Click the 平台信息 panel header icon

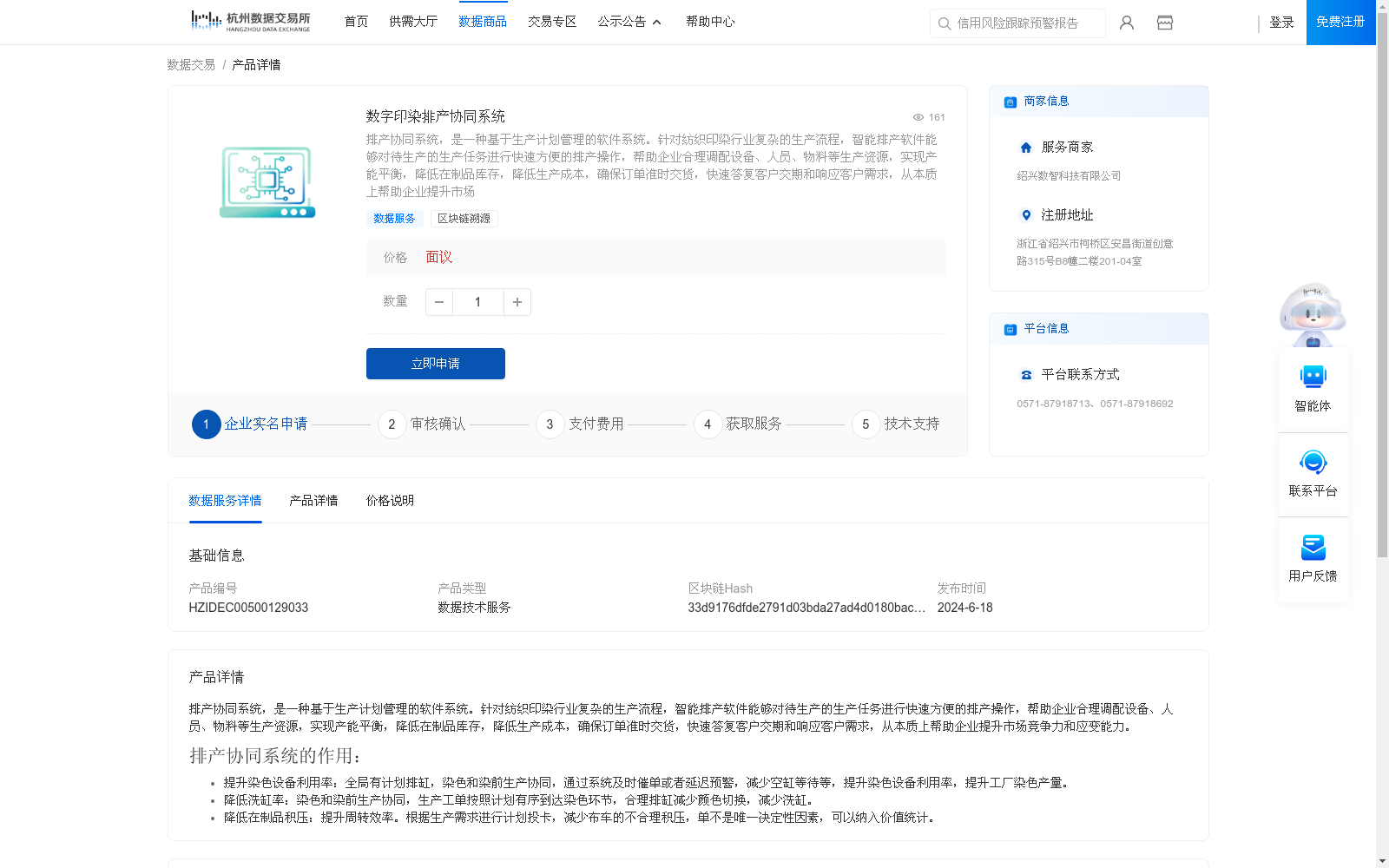pyautogui.click(x=1010, y=329)
